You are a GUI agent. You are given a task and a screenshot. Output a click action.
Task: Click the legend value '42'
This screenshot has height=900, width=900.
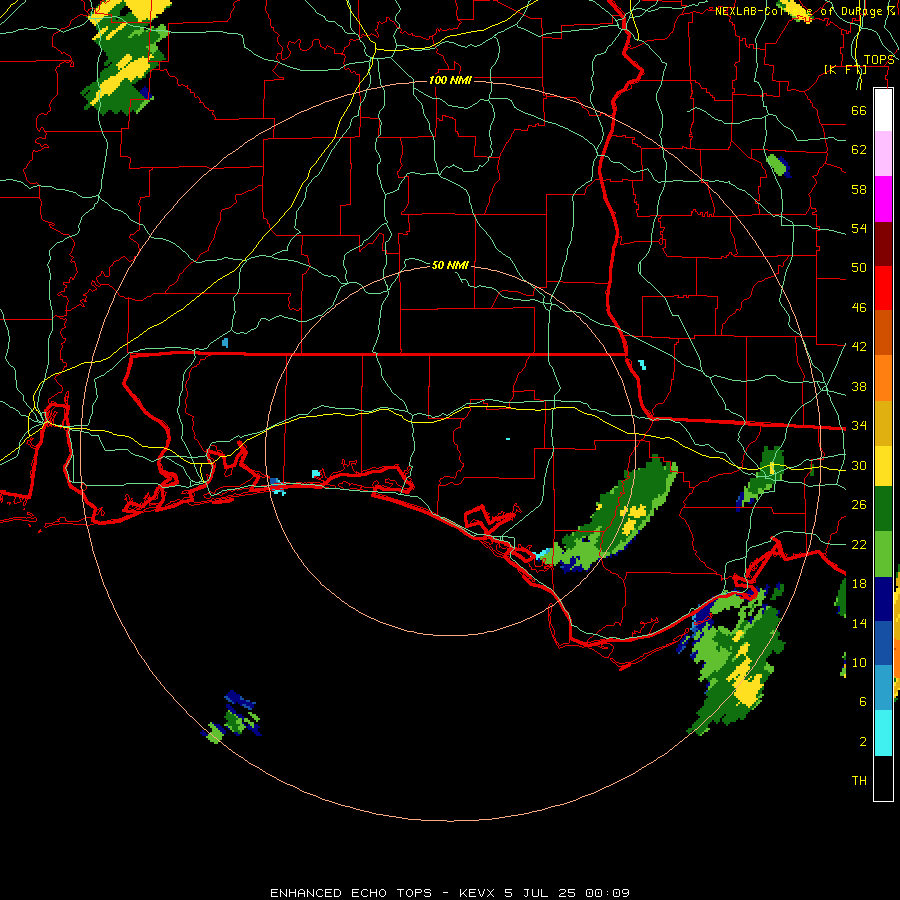(x=859, y=347)
